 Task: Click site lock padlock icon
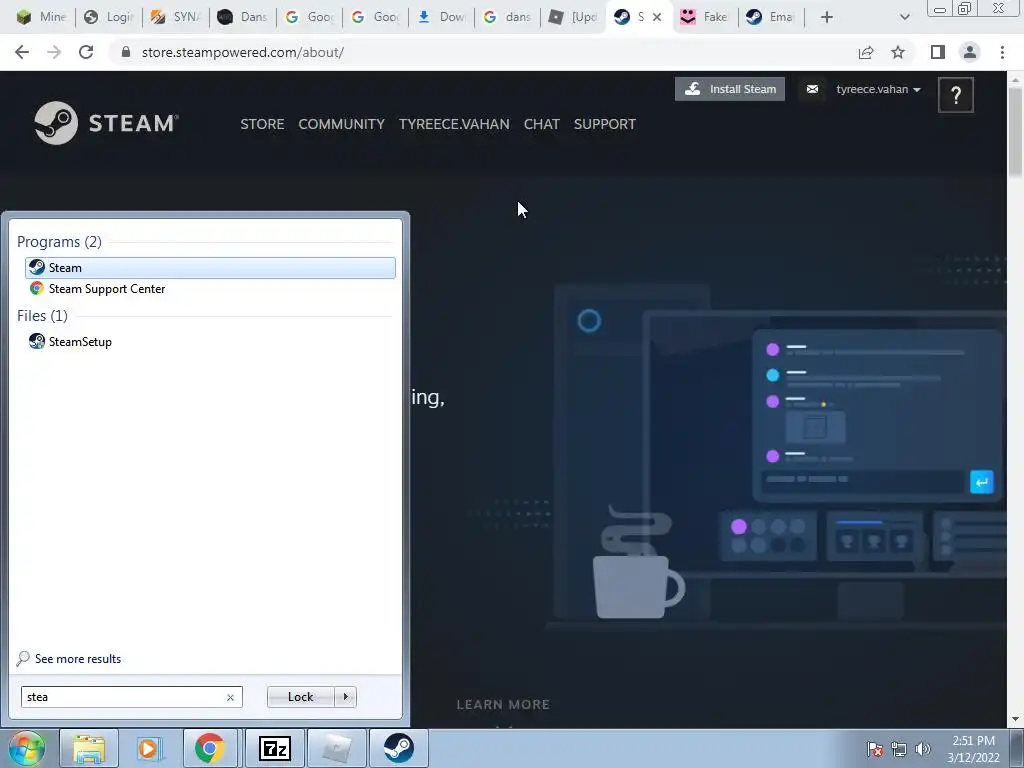126,52
